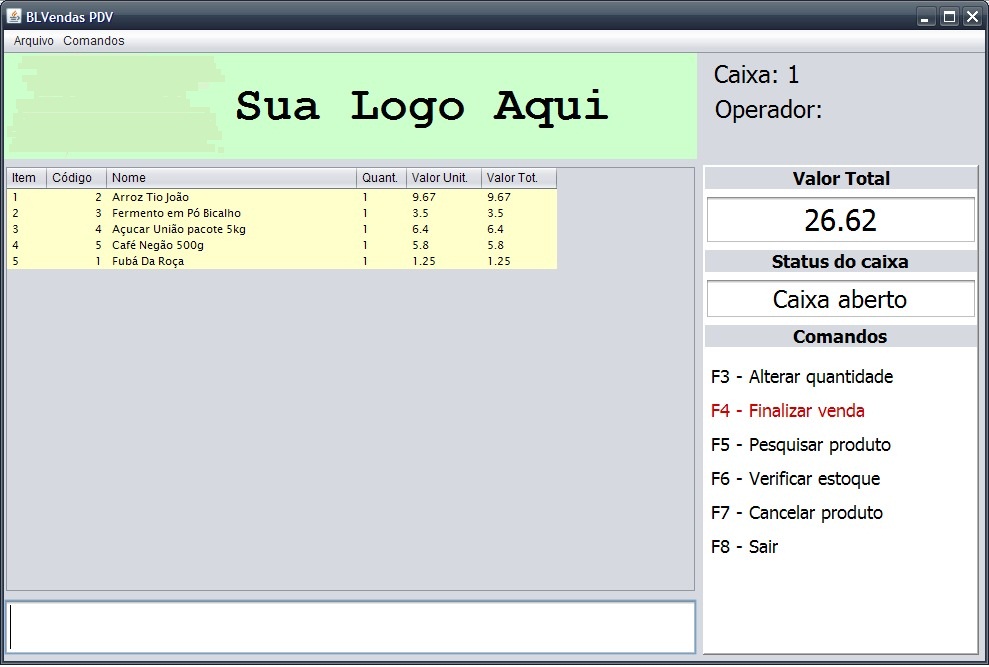
Task: Open the Comandos menu
Action: (x=93, y=40)
